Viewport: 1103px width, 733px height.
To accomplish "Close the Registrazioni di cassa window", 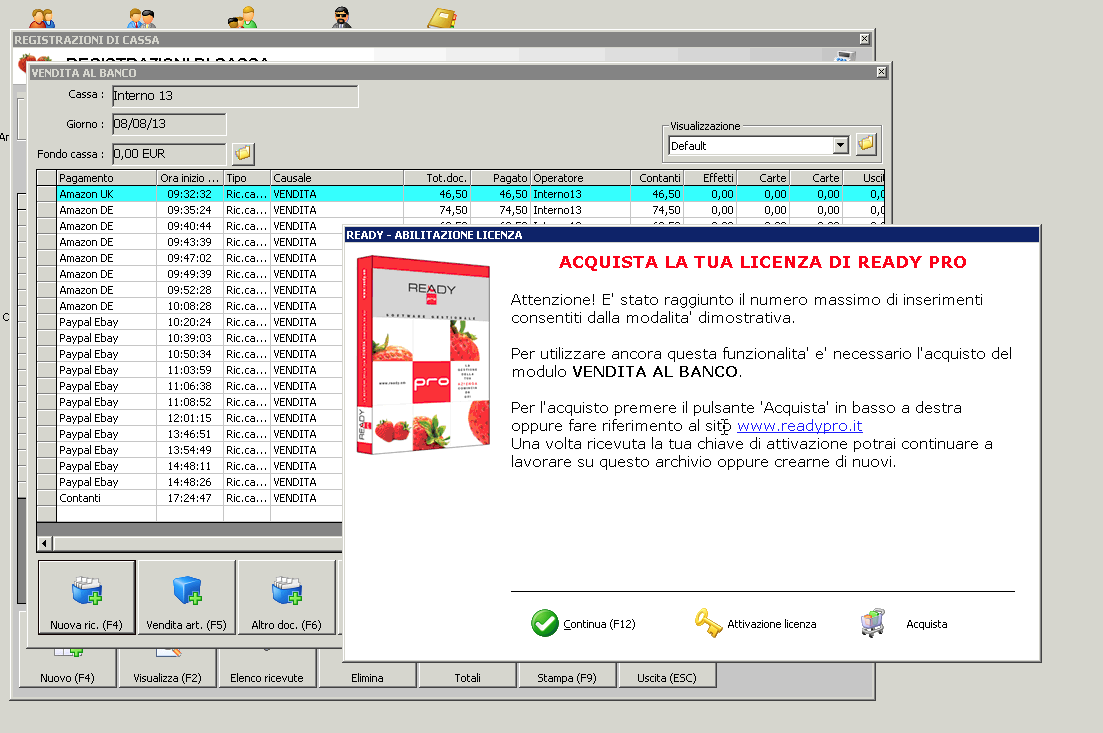I will pos(865,39).
